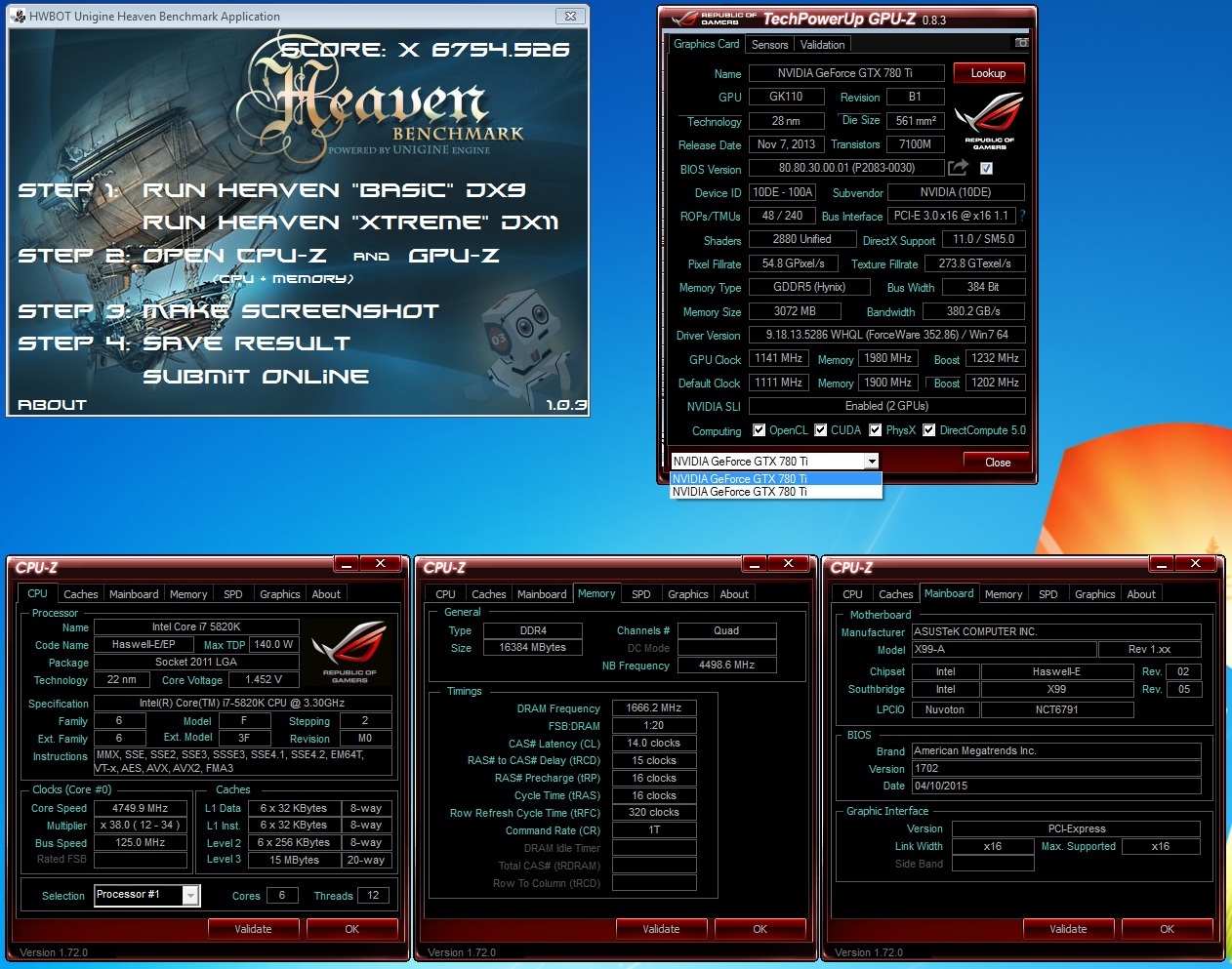Click the DRAM Frequency 1666.2 MHz value

click(654, 707)
